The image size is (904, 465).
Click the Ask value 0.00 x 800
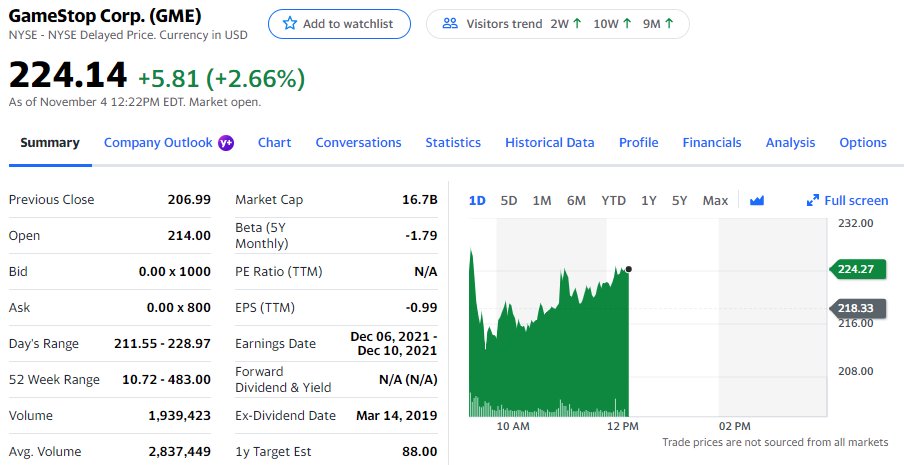(179, 307)
